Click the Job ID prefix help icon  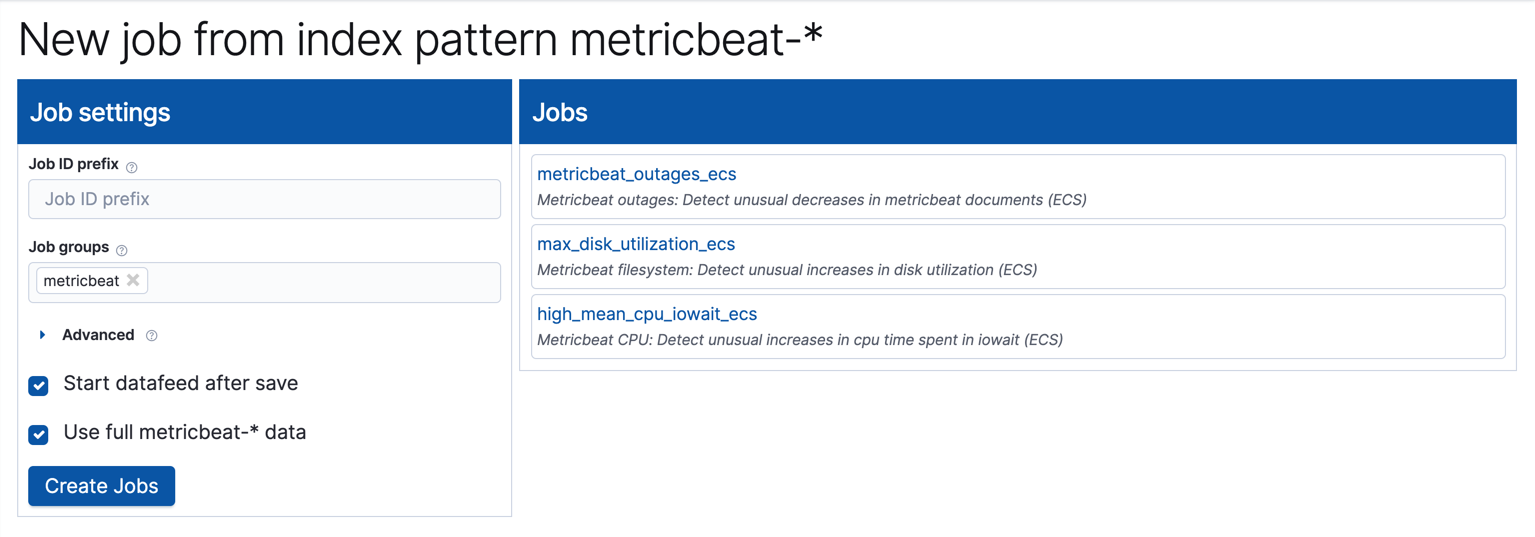(x=132, y=167)
